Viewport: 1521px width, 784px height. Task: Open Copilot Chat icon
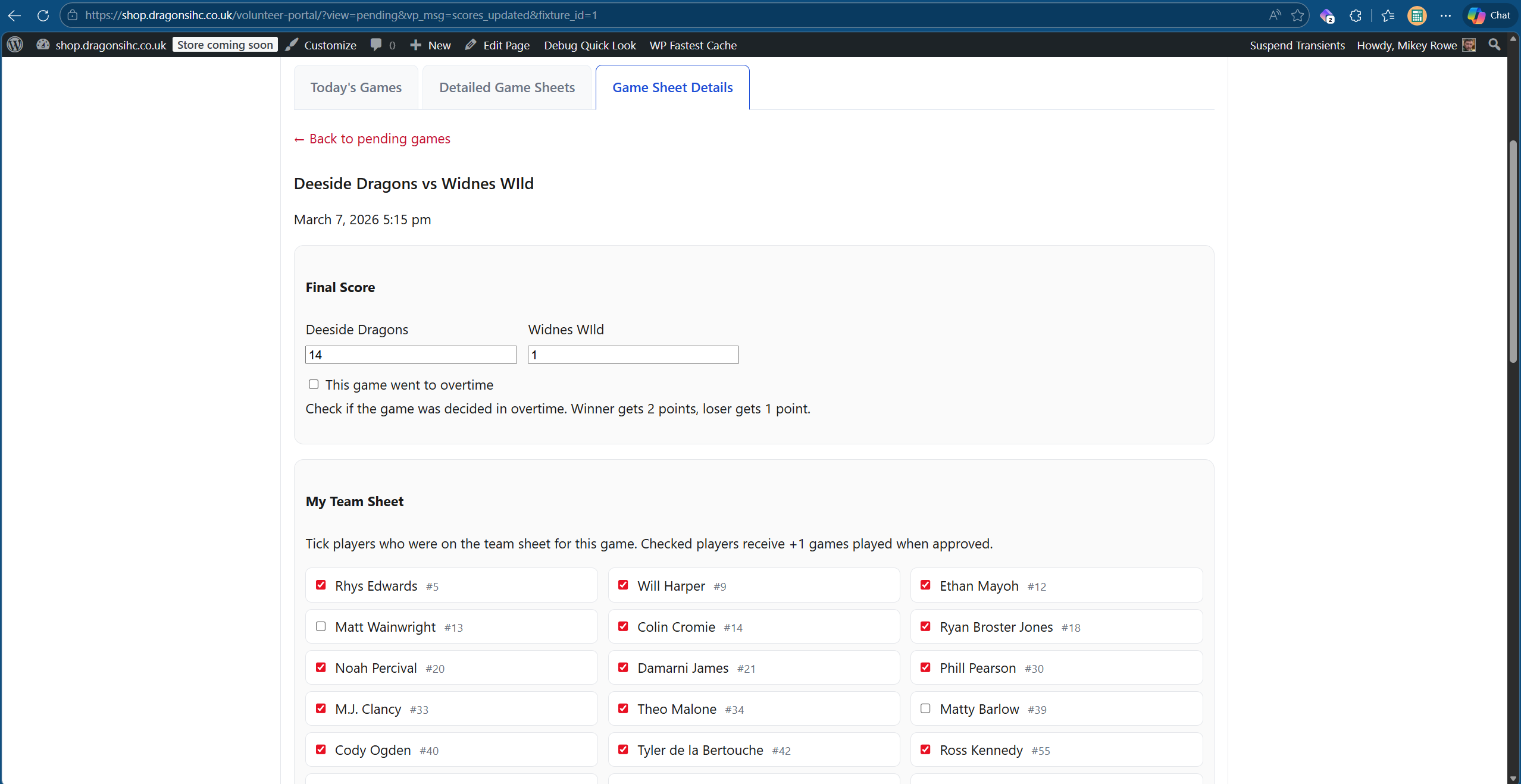pyautogui.click(x=1488, y=15)
